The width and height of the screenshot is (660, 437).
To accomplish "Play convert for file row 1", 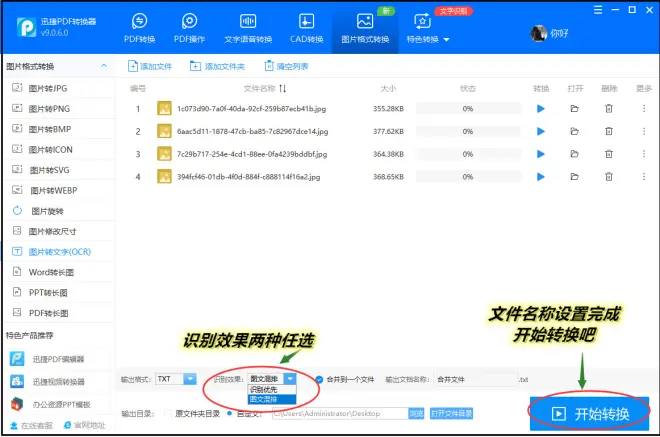I will point(541,108).
